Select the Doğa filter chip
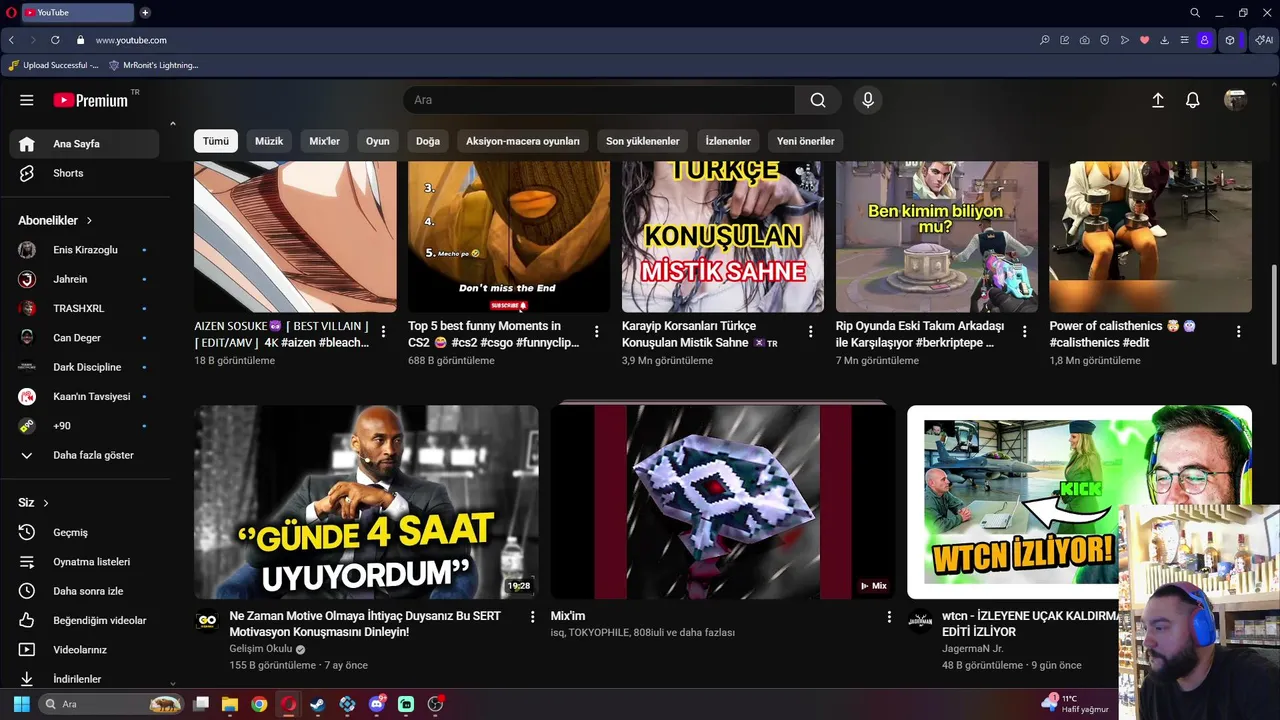The width and height of the screenshot is (1280, 720). [x=428, y=141]
